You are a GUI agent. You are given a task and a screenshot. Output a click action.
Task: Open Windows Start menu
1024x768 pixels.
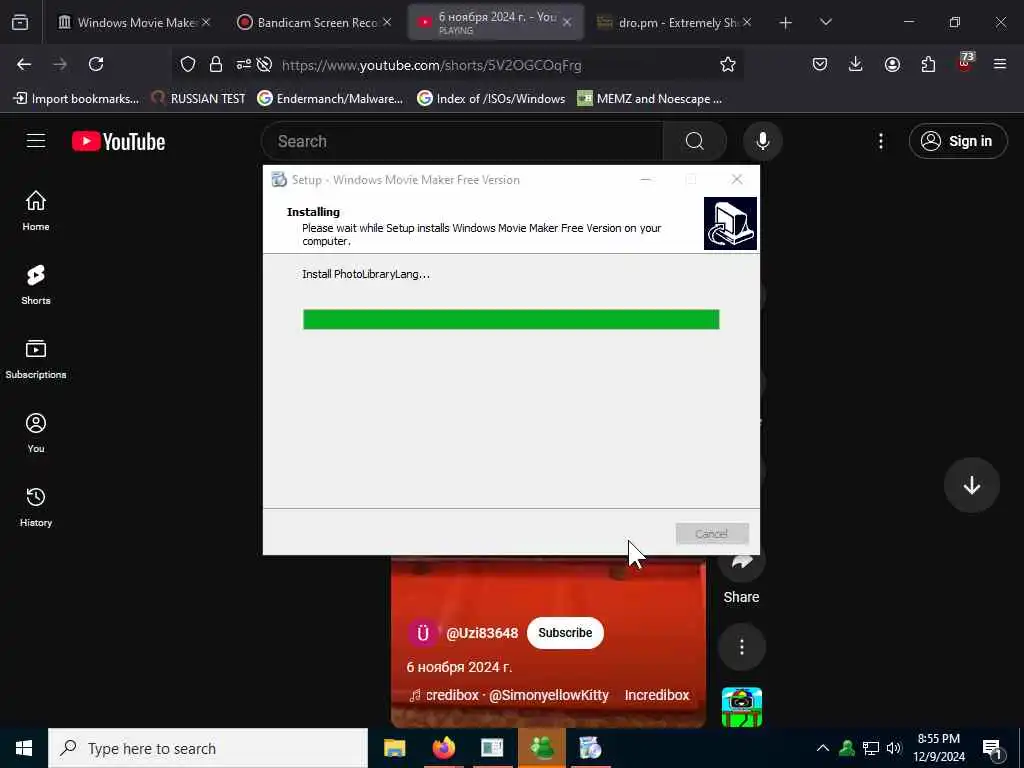24,748
